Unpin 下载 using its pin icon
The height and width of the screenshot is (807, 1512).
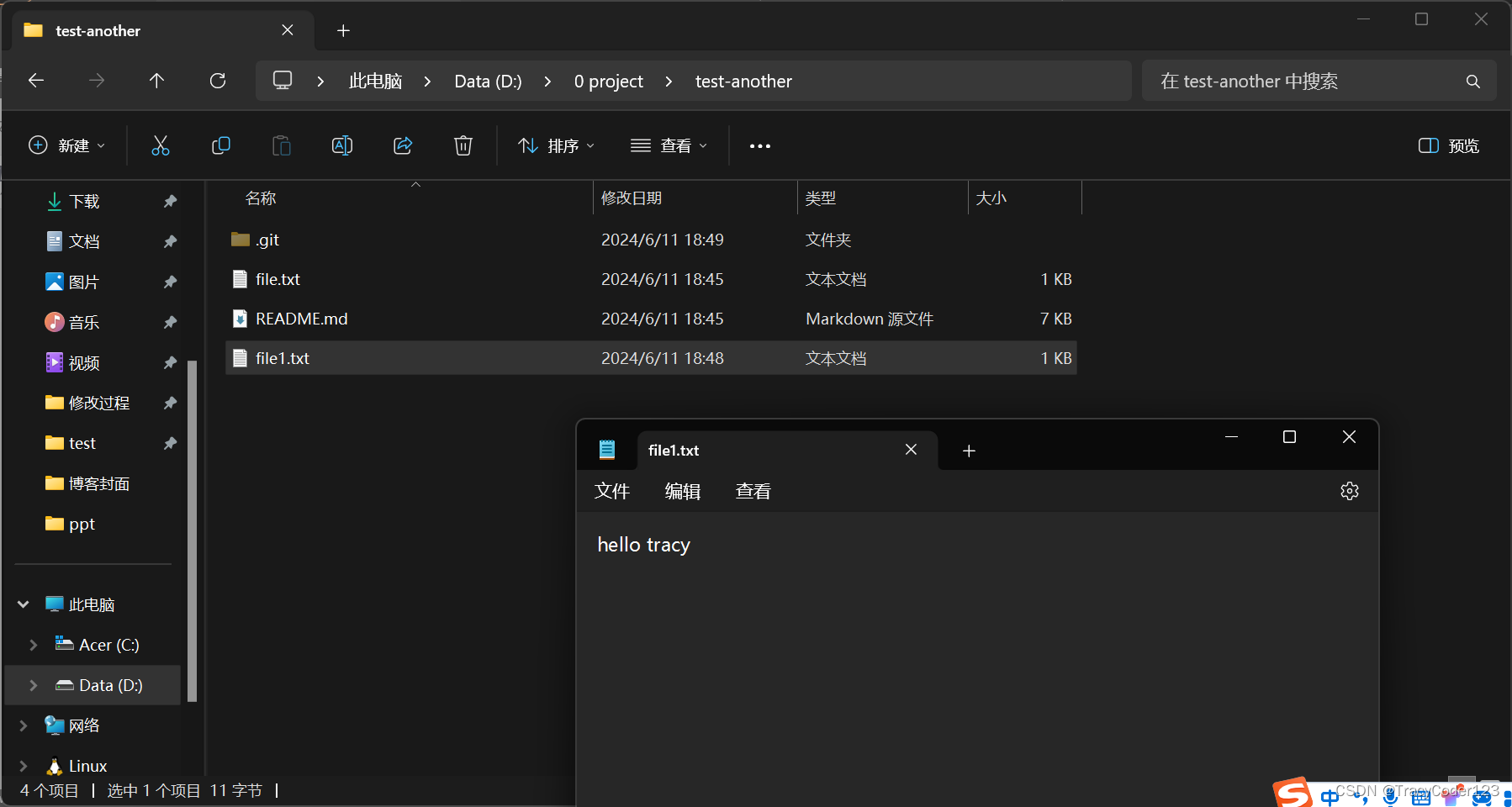coord(170,201)
